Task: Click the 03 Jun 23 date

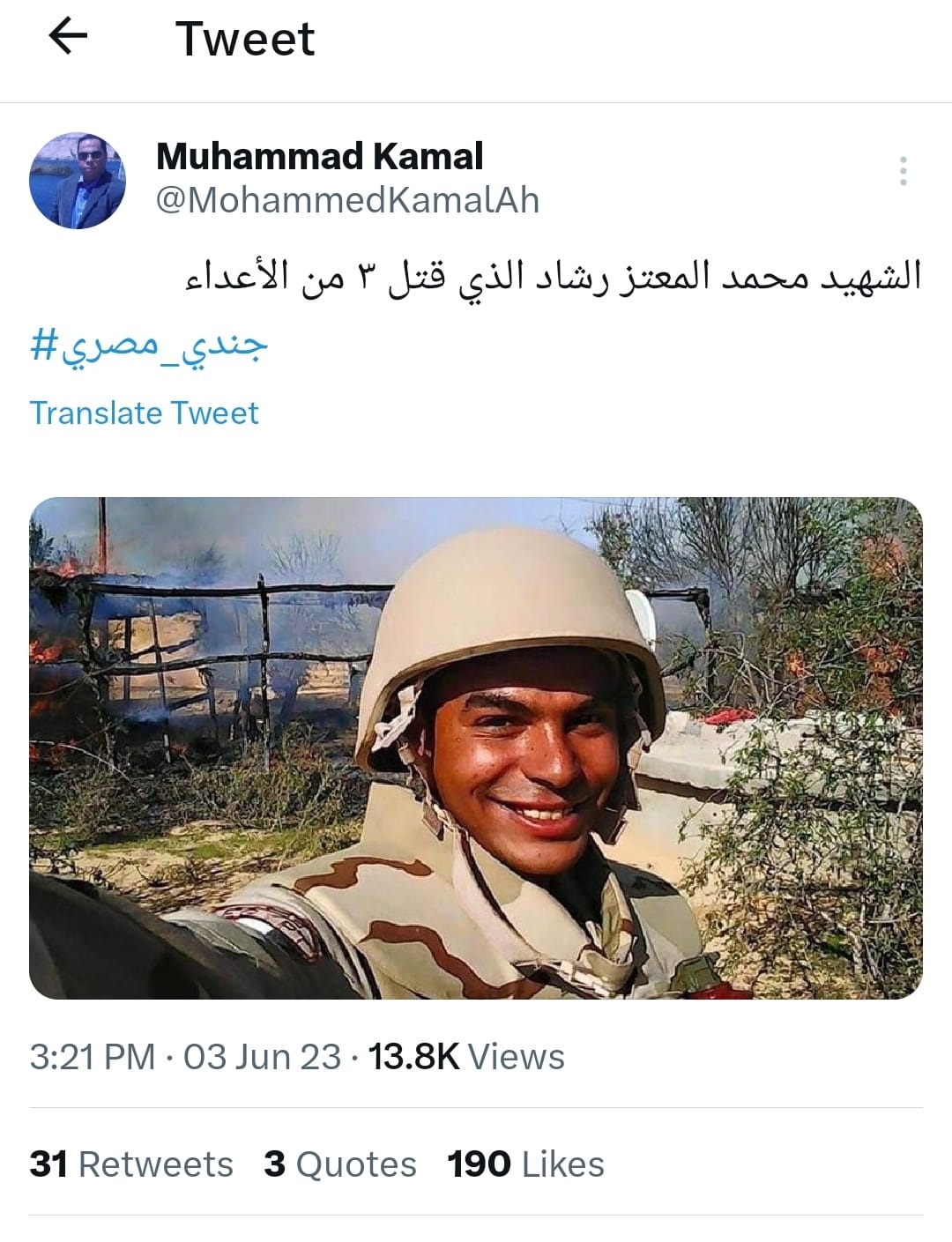Action: [262, 1056]
